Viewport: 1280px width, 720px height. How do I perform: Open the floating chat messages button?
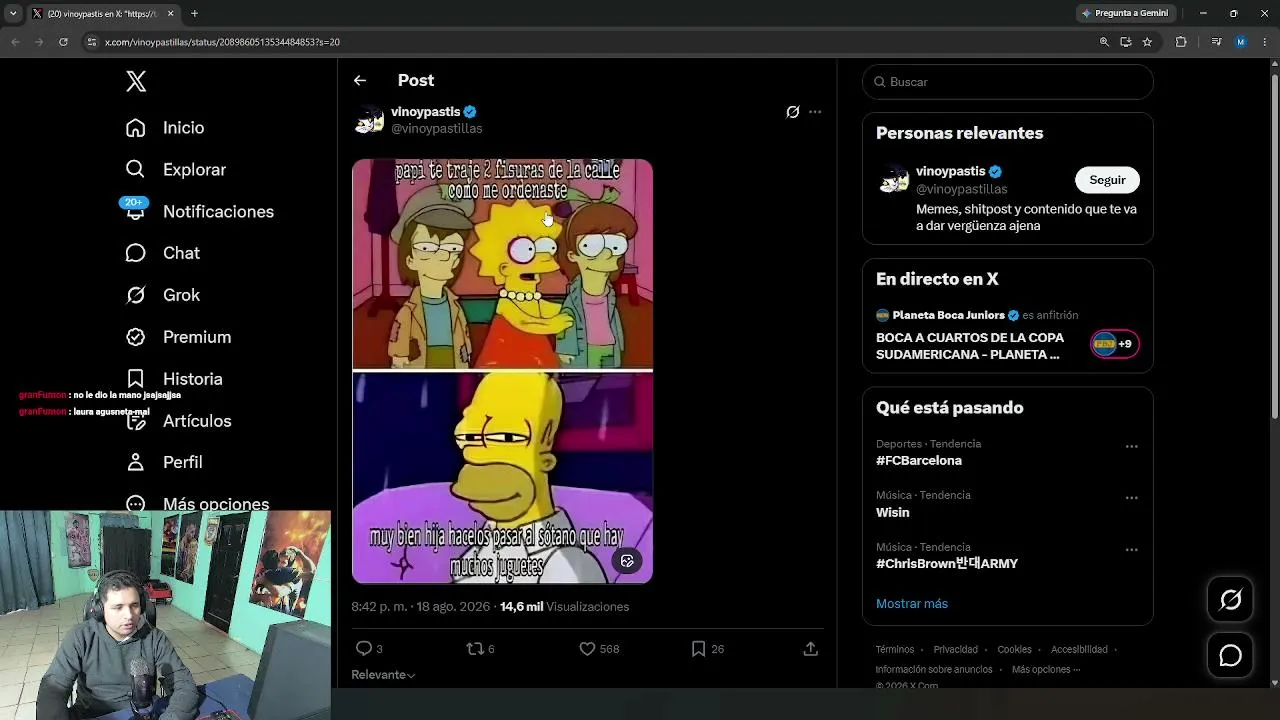coord(1230,656)
